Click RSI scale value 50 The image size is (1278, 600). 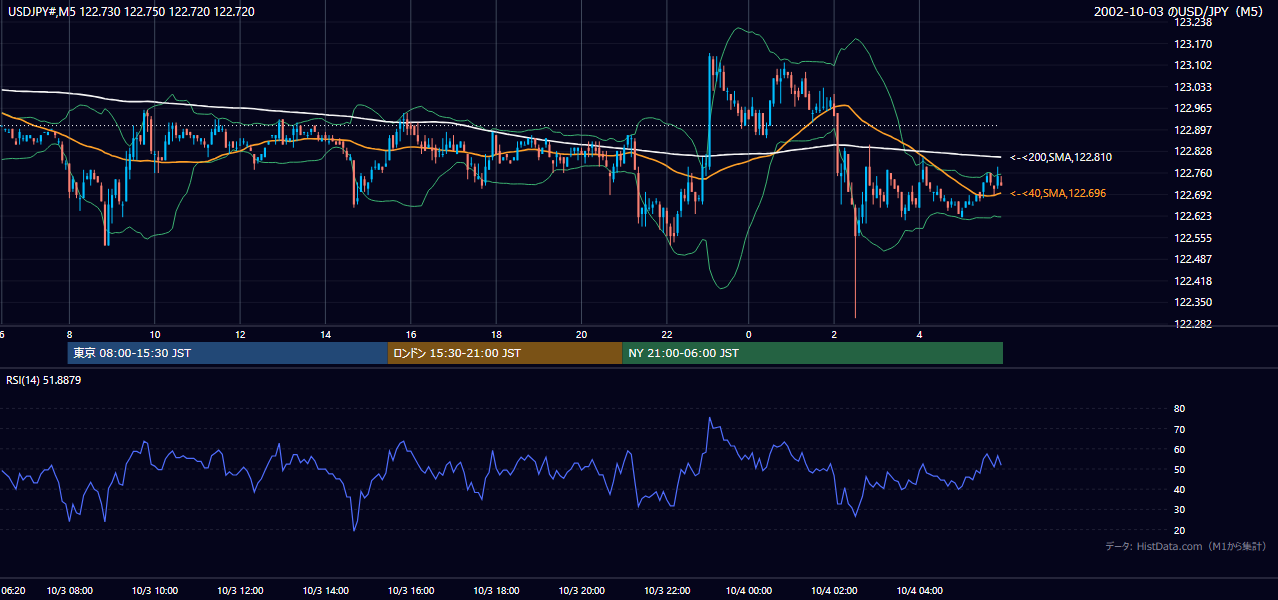pyautogui.click(x=1180, y=469)
